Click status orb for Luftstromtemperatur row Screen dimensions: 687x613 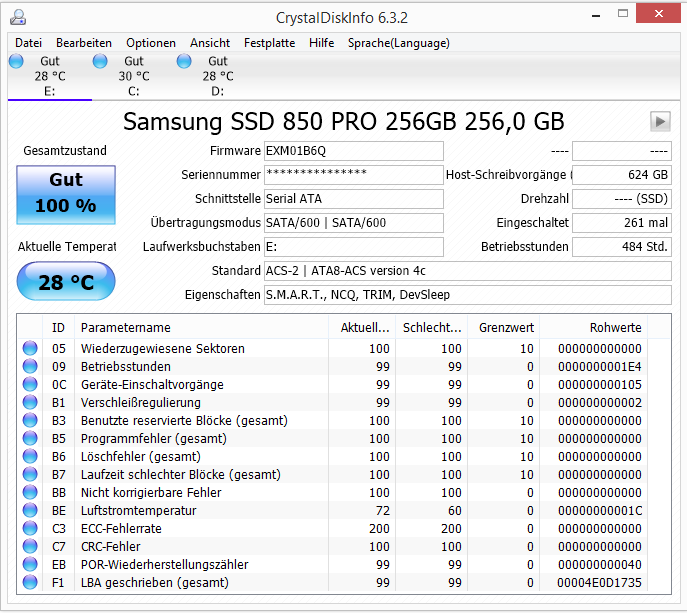(30, 510)
